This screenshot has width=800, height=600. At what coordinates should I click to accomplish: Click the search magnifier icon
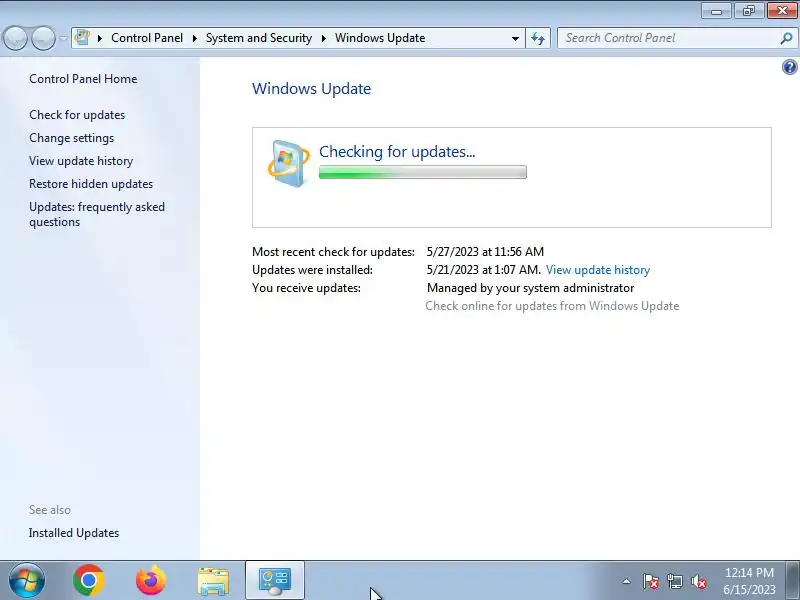tap(786, 38)
